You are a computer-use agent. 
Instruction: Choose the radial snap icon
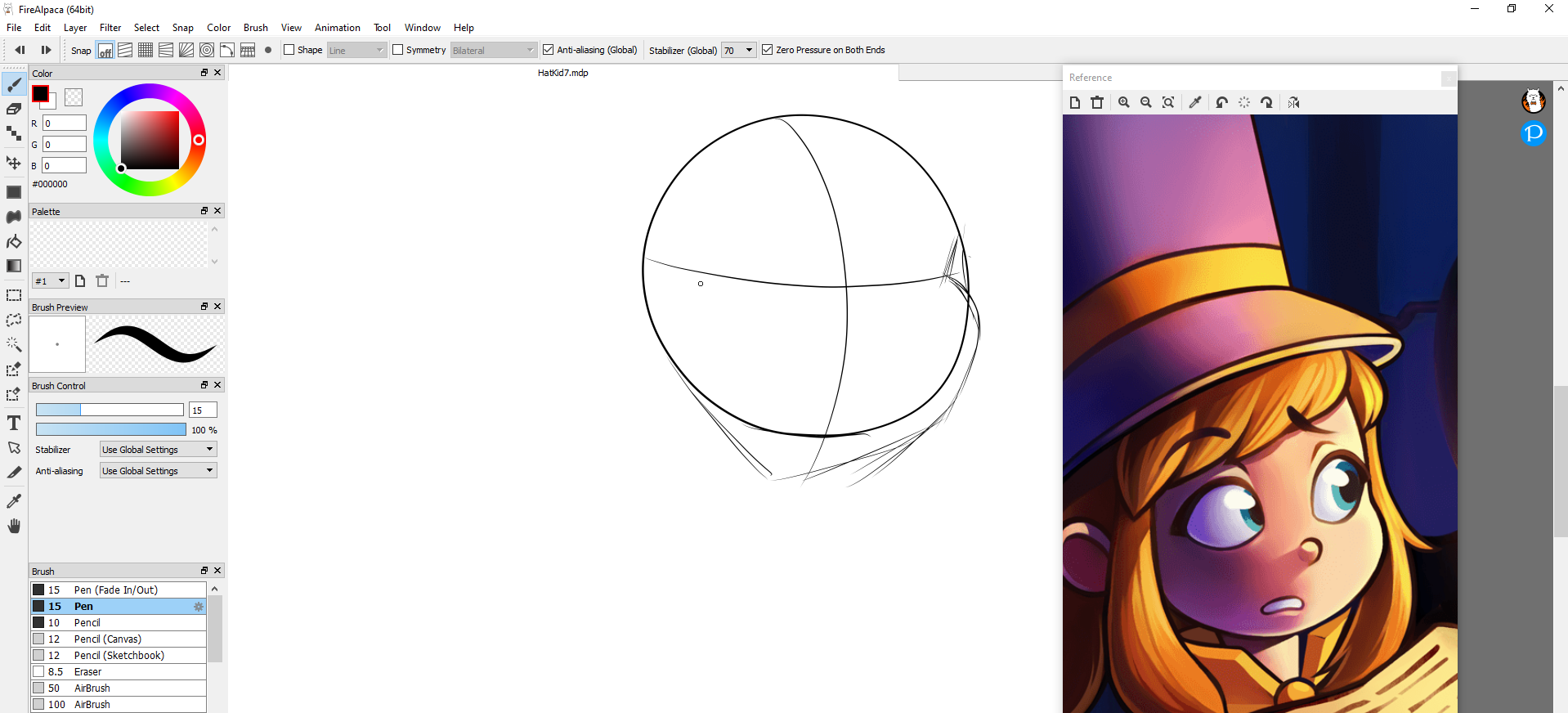(x=186, y=50)
